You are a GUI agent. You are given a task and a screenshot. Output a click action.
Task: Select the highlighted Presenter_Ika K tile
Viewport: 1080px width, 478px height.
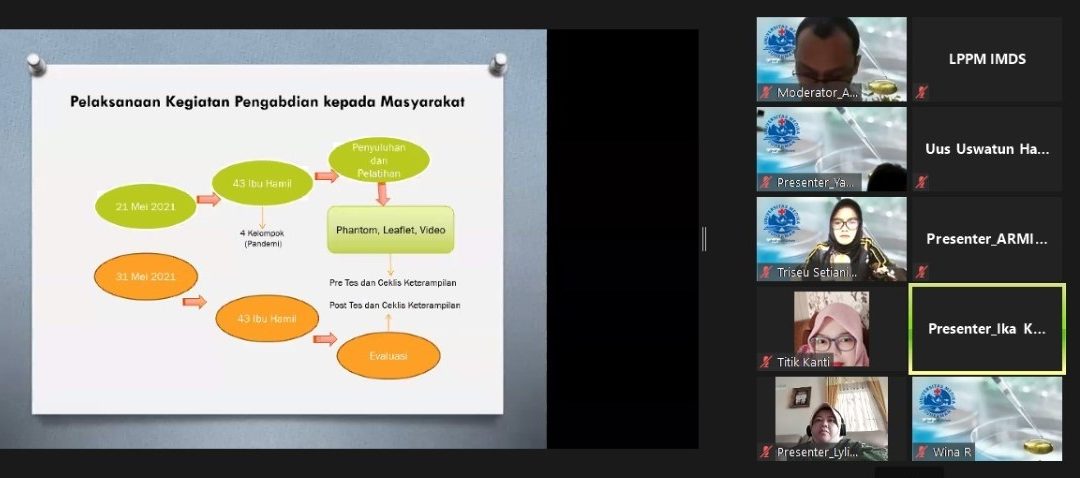pyautogui.click(x=987, y=329)
